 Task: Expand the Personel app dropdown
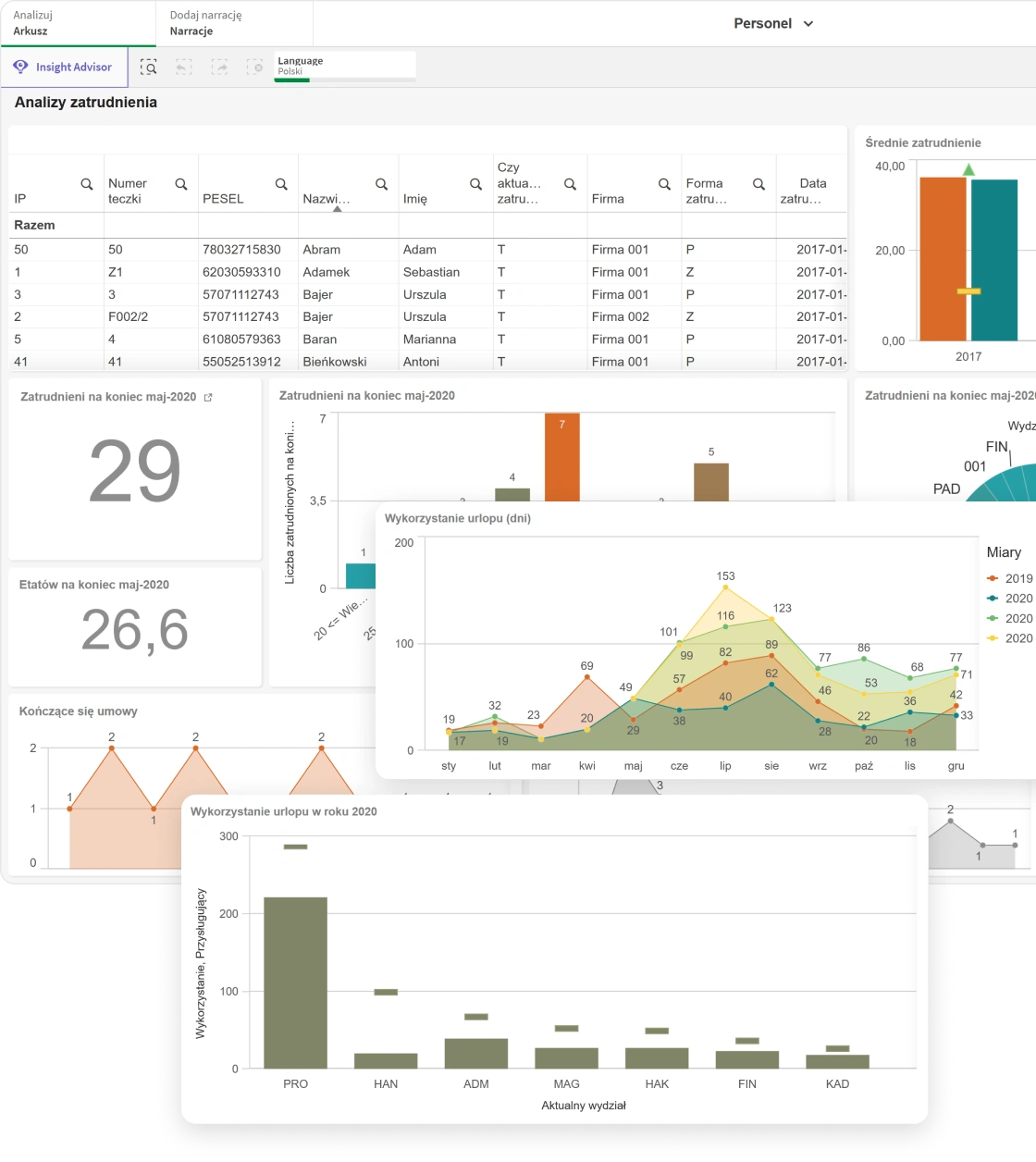808,24
